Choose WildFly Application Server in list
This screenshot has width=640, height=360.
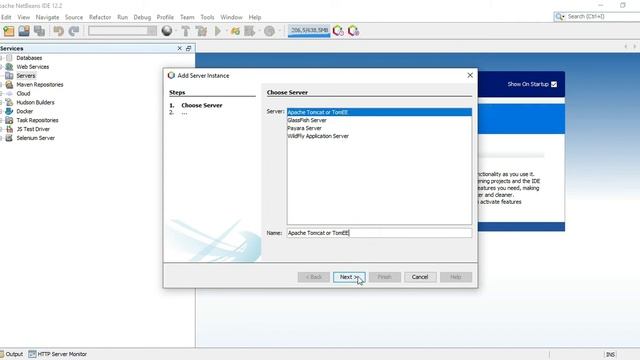tap(379, 136)
